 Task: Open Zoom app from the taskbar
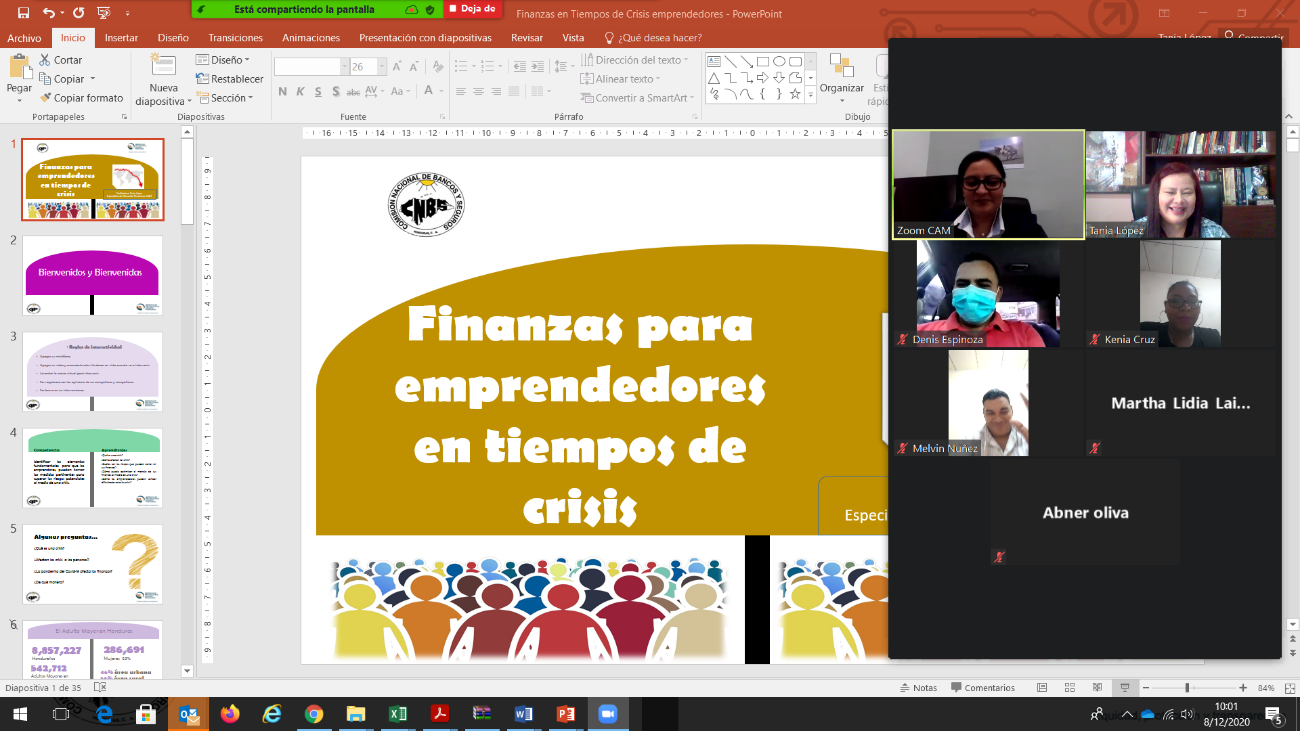click(606, 714)
